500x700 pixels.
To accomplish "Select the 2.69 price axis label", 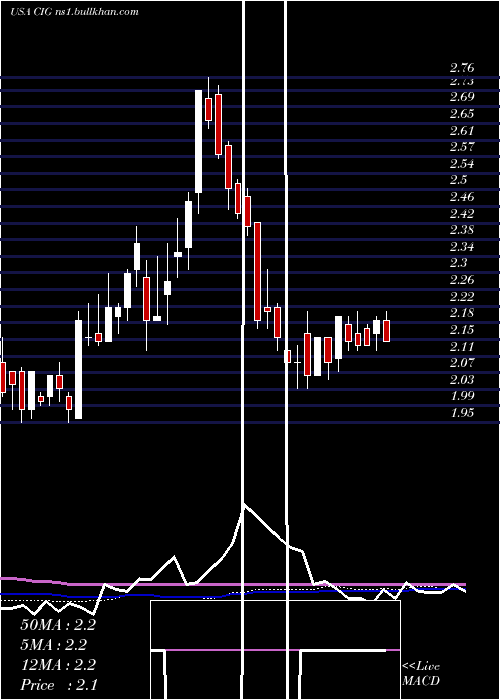I will pyautogui.click(x=462, y=97).
